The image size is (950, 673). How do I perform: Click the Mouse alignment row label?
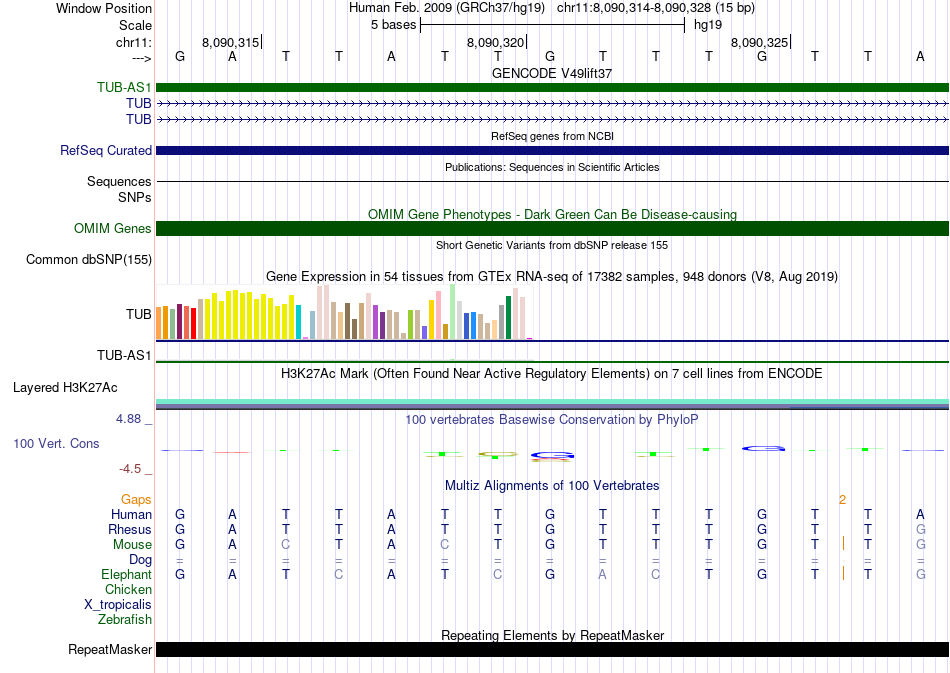click(132, 545)
